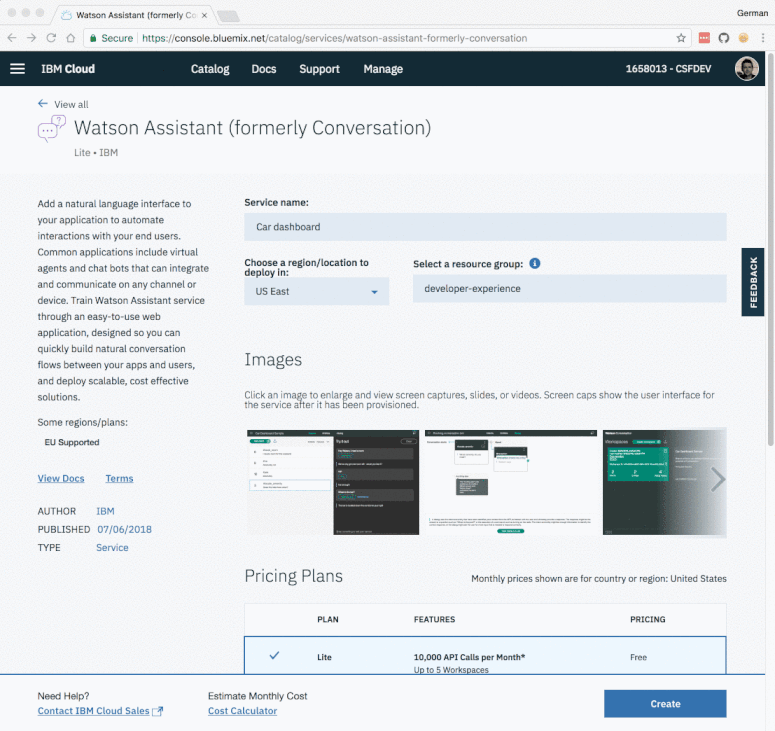Viewport: 775px width, 731px height.
Task: Open the Catalog menu
Action: point(210,69)
